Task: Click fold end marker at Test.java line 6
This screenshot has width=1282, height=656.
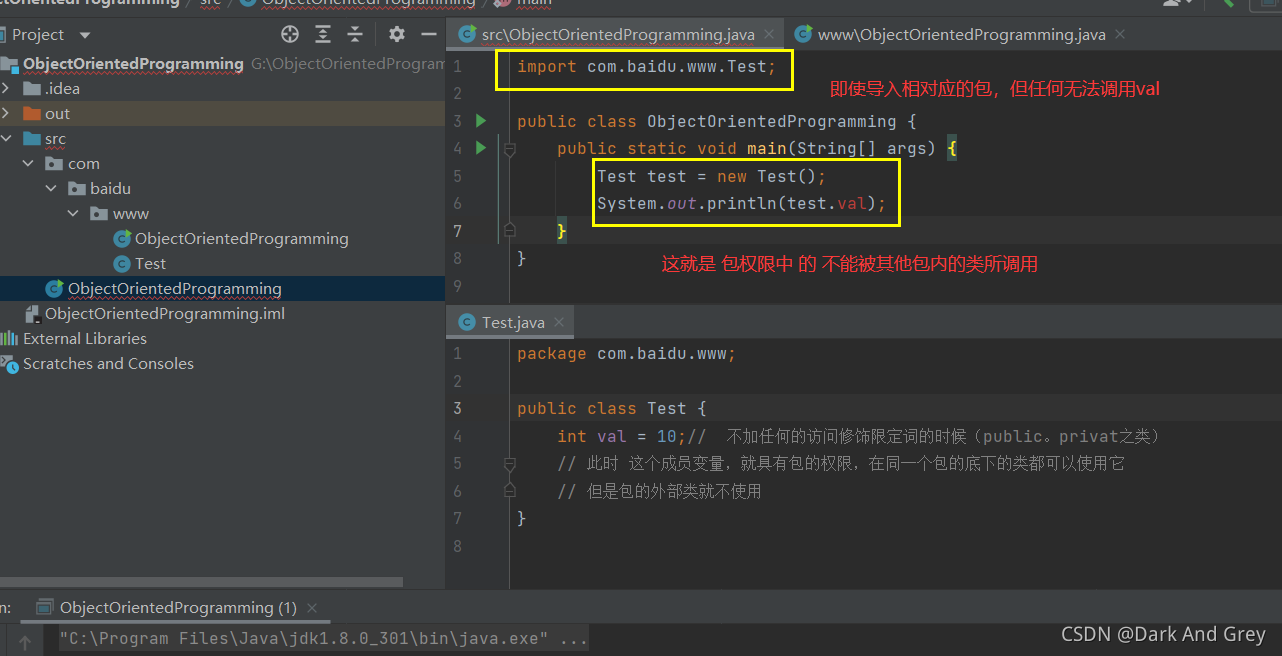Action: coord(509,491)
